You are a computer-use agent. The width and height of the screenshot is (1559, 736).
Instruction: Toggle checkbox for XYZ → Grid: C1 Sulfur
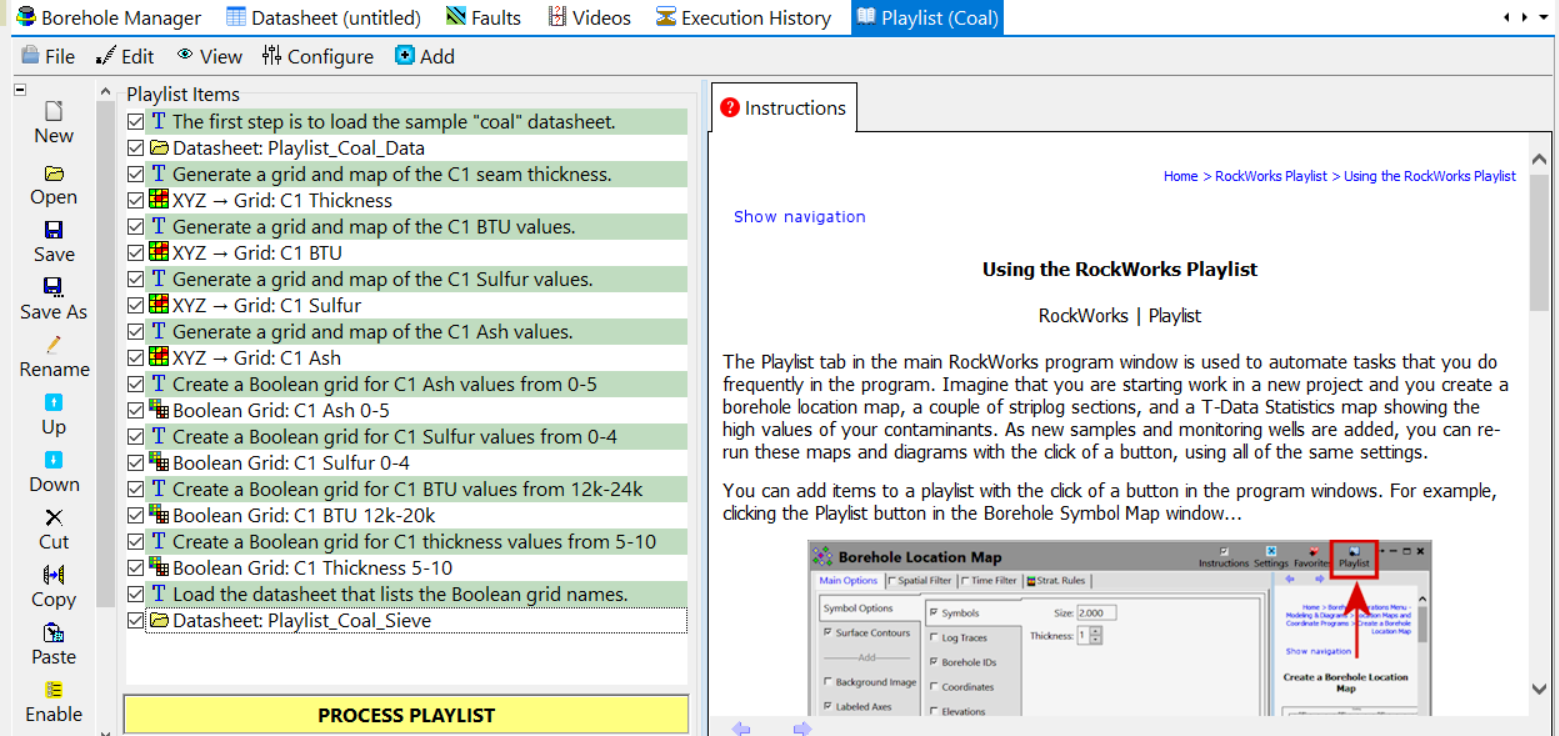pyautogui.click(x=136, y=305)
